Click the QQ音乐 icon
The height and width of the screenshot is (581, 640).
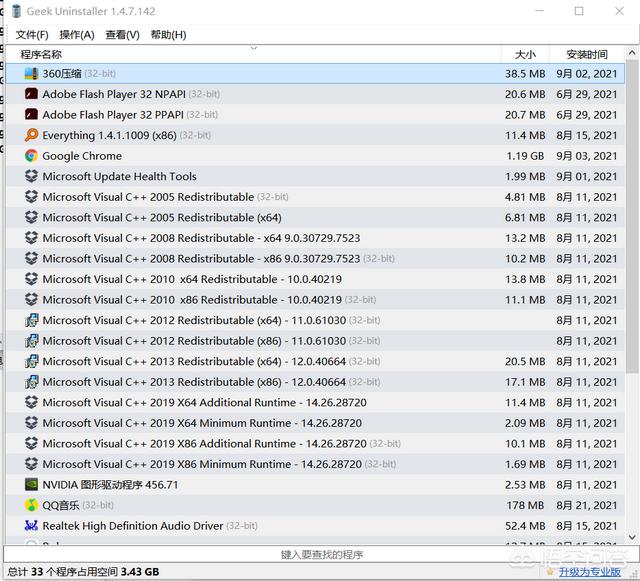[31, 505]
